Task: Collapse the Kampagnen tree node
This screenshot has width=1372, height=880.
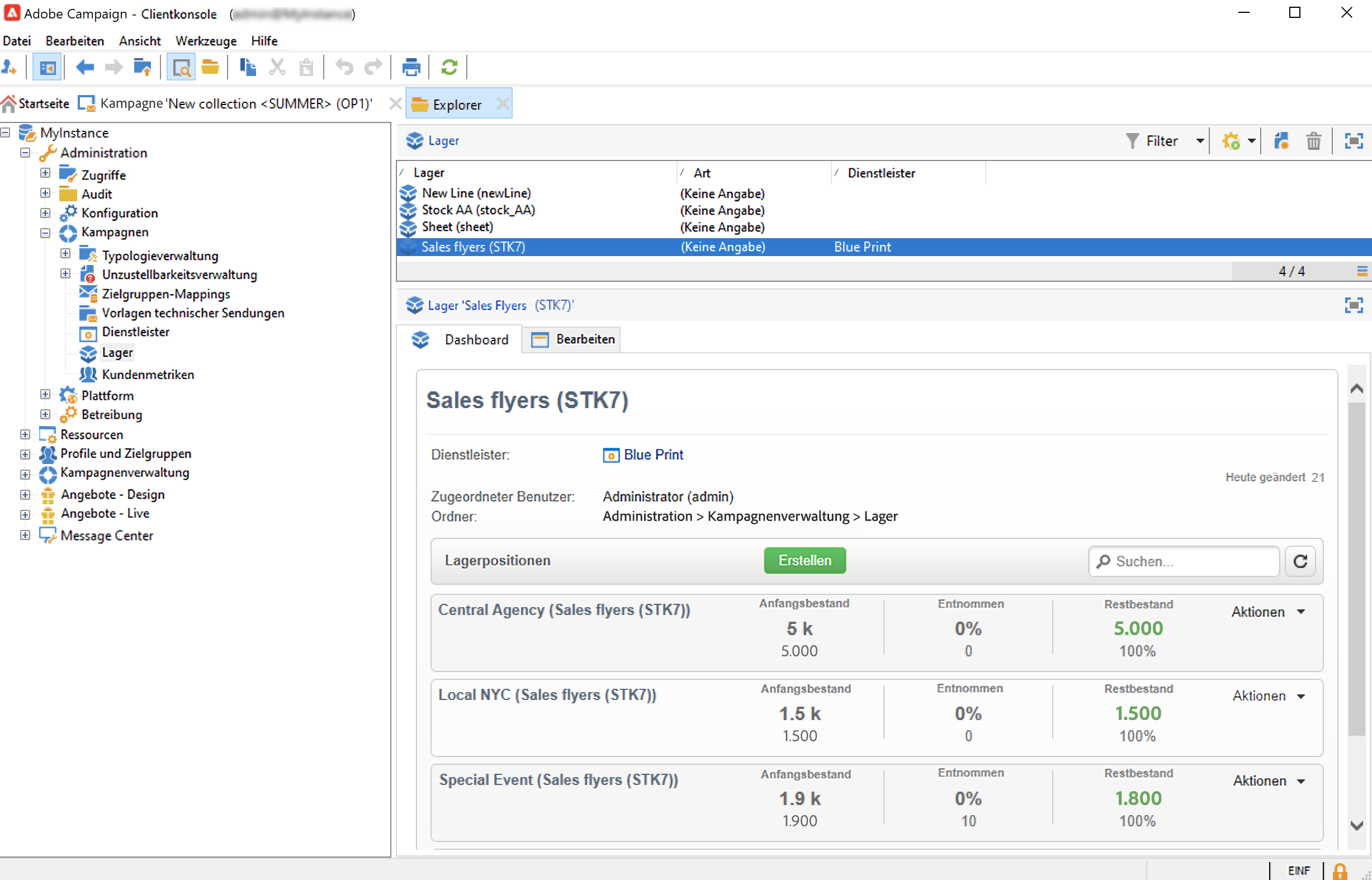Action: coord(45,233)
